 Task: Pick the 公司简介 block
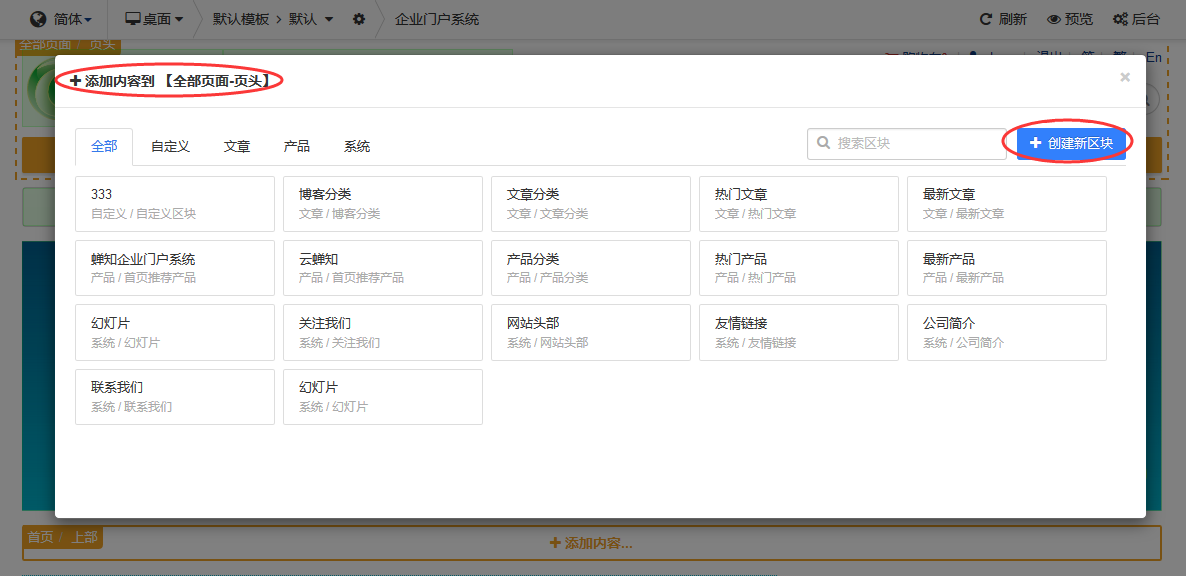click(1006, 332)
